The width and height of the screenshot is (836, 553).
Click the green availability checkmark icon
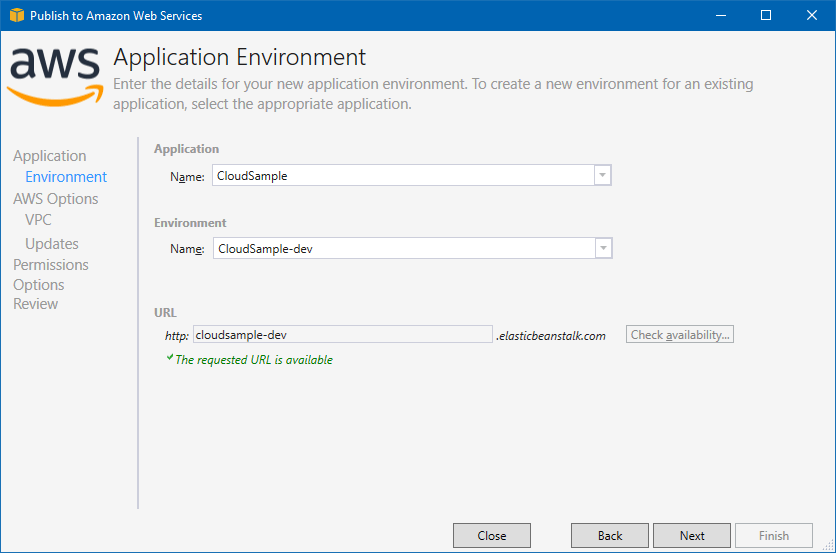click(170, 357)
